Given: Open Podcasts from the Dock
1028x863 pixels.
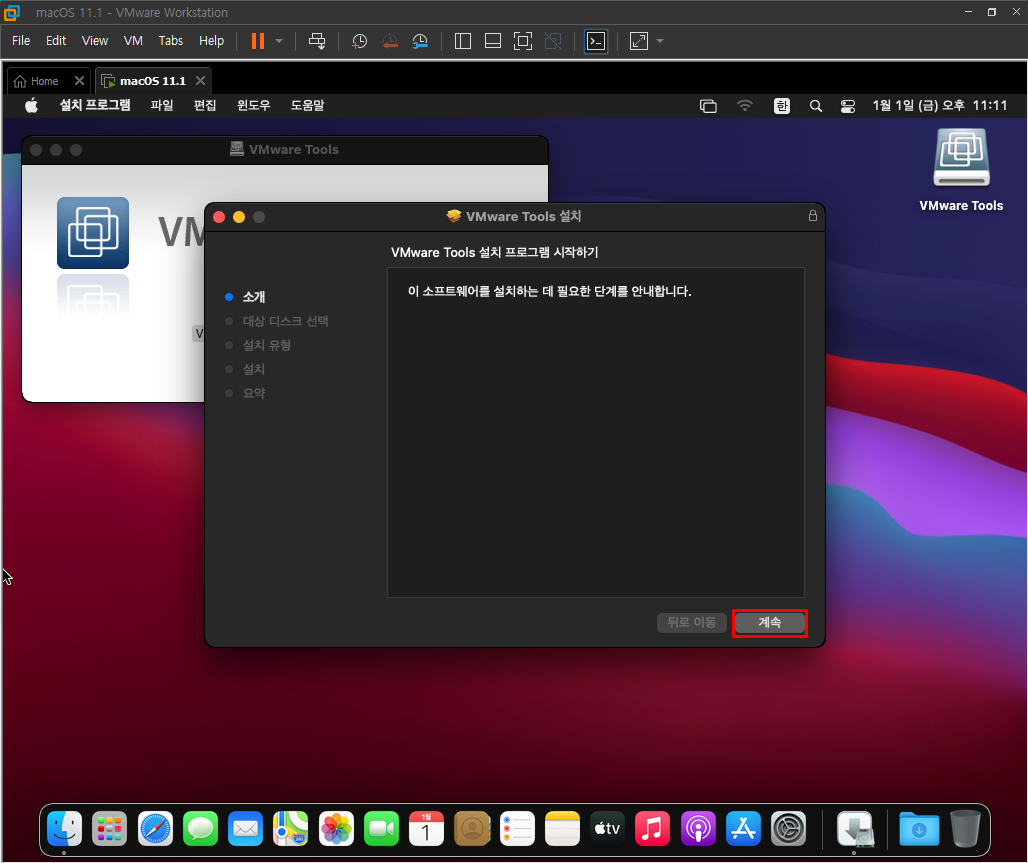Looking at the screenshot, I should (x=698, y=828).
